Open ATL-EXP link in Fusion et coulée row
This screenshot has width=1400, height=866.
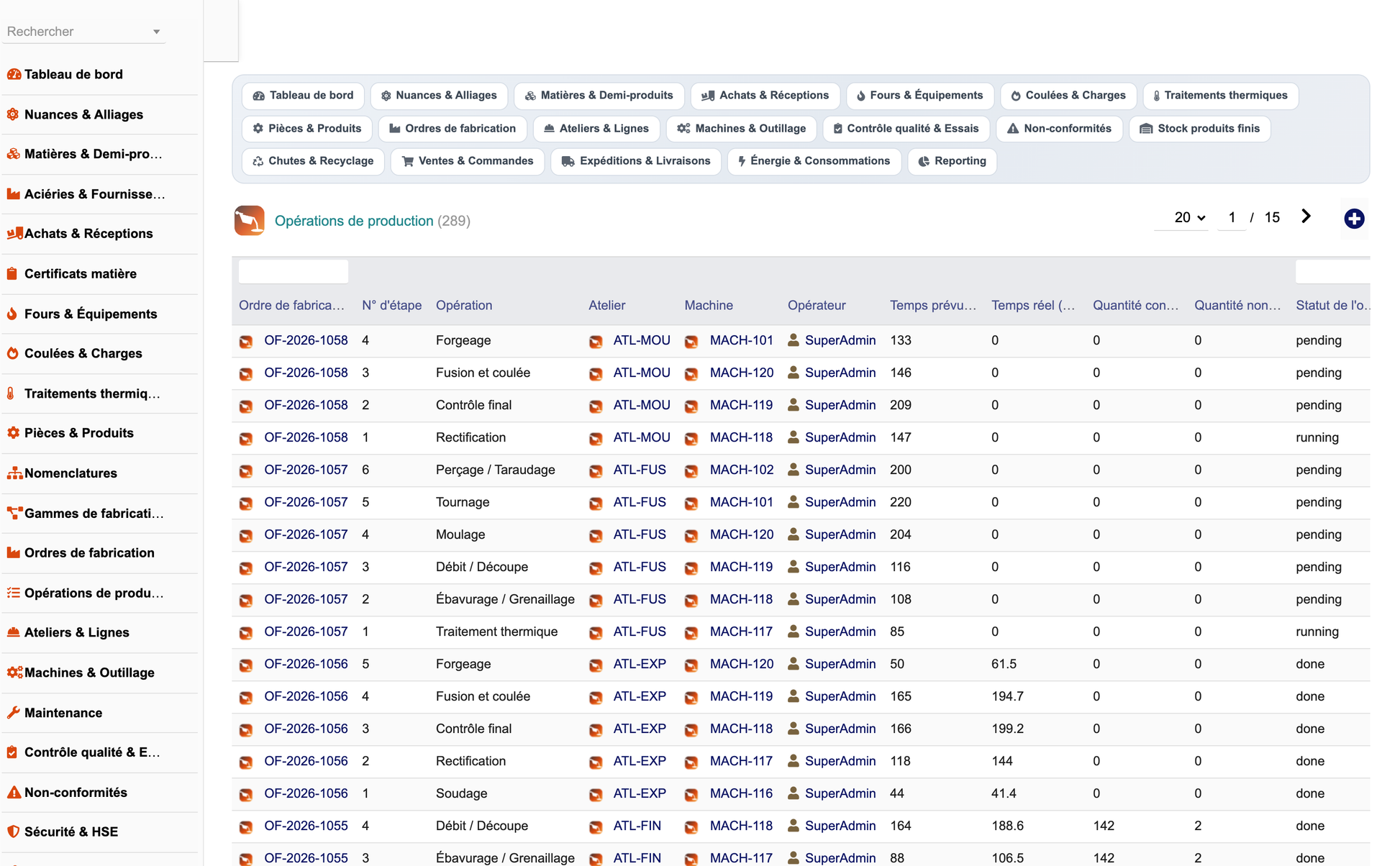click(640, 696)
